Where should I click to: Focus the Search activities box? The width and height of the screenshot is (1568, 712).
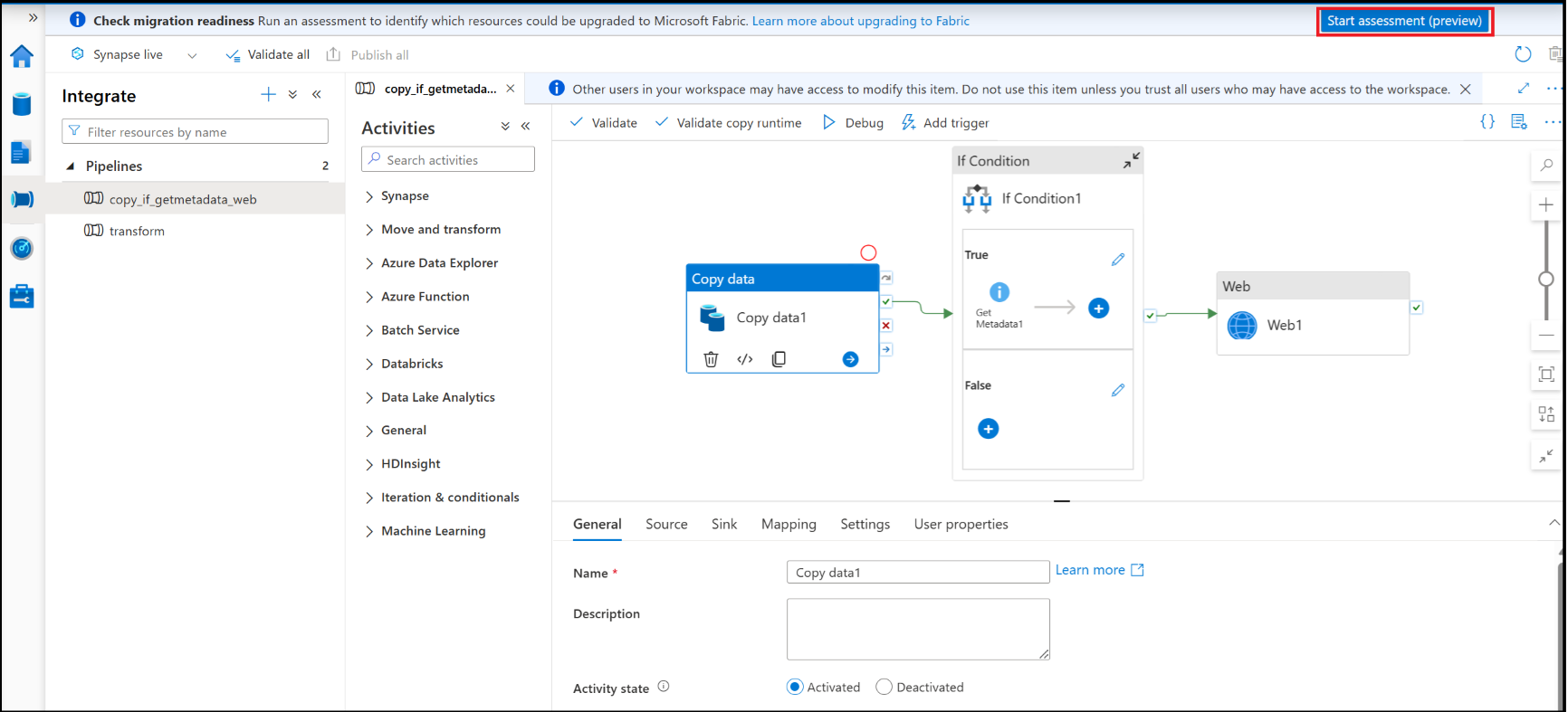click(x=448, y=160)
